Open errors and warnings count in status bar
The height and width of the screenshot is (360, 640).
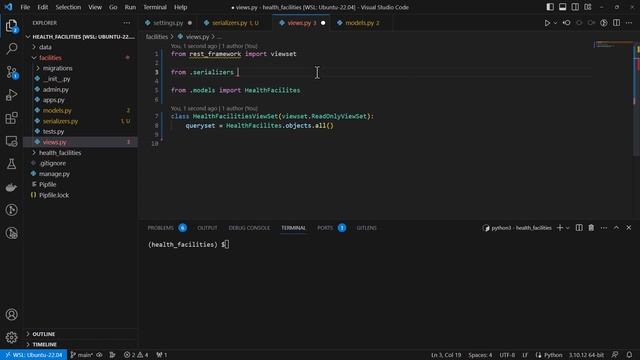(136, 355)
